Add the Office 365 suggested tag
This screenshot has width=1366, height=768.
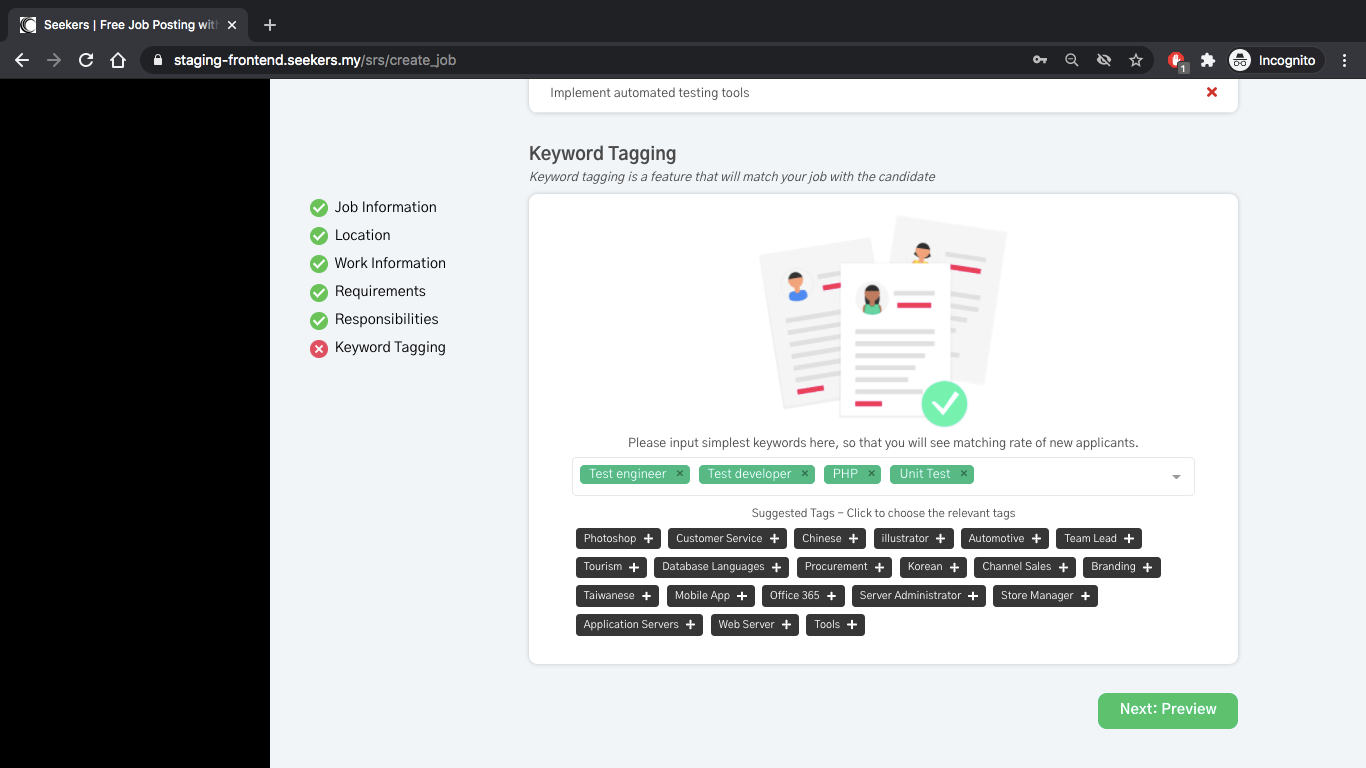(x=802, y=596)
